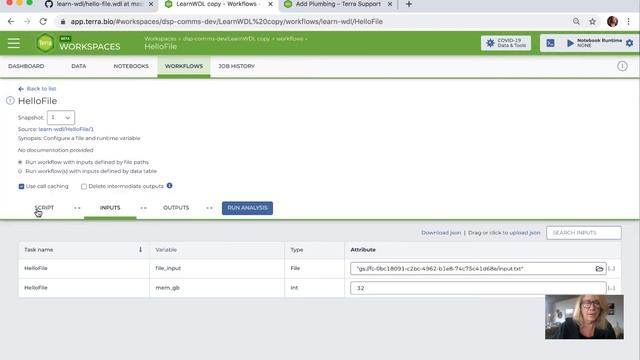Image resolution: width=640 pixels, height=360 pixels.
Task: Click the Terra hexagon logo
Action: (45, 43)
